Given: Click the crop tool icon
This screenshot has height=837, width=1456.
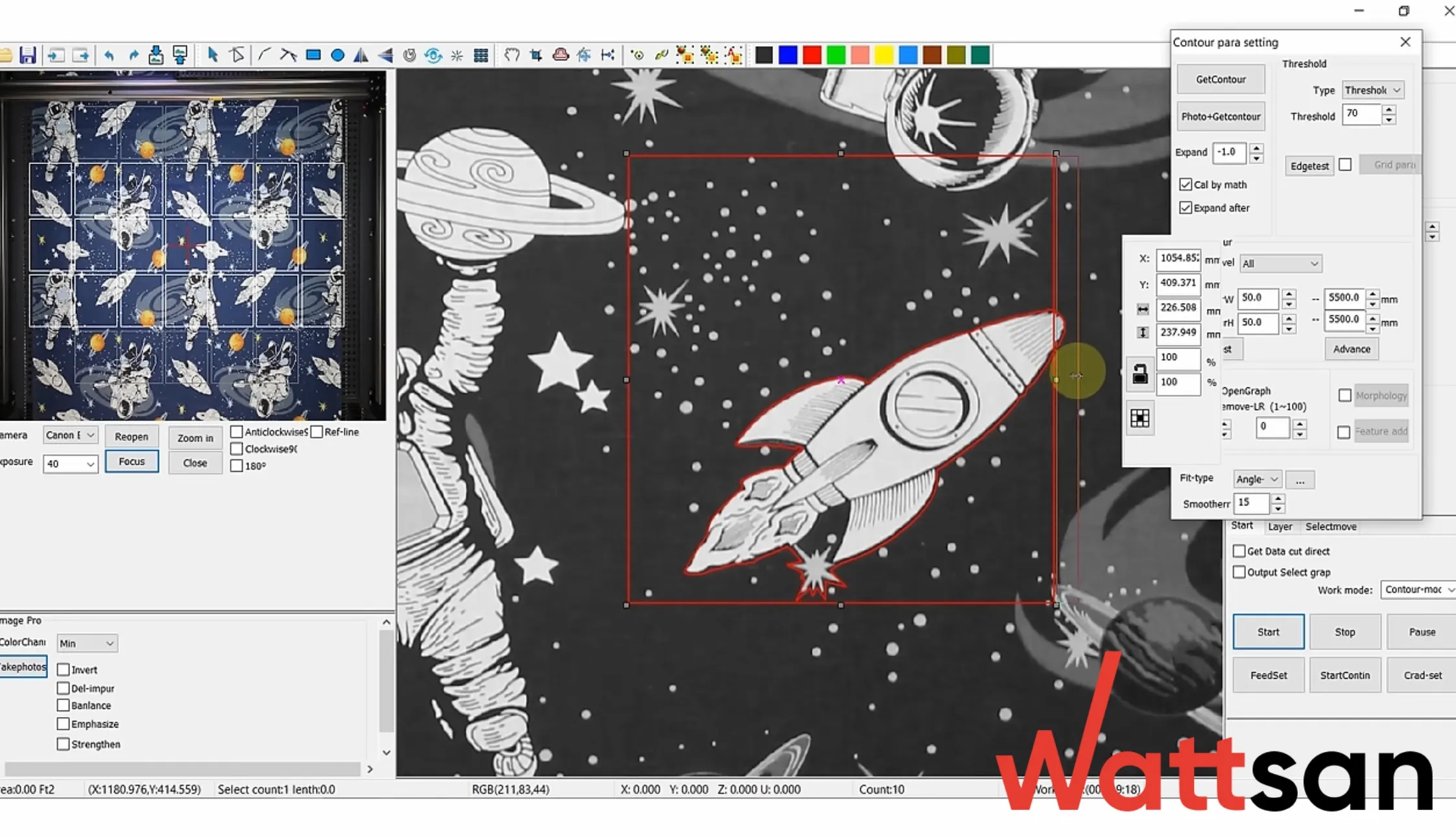Looking at the screenshot, I should 536,55.
